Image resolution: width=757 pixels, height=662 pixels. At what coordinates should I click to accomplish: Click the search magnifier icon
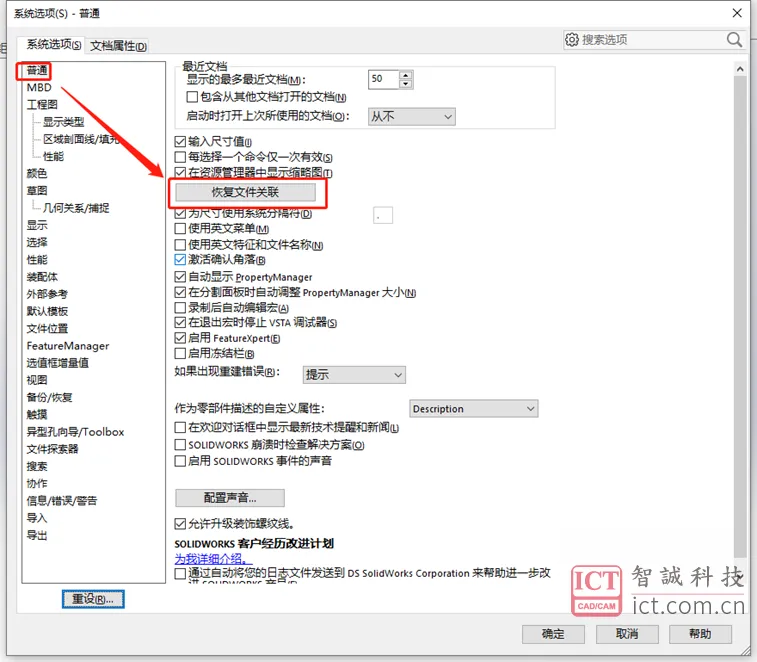[734, 40]
